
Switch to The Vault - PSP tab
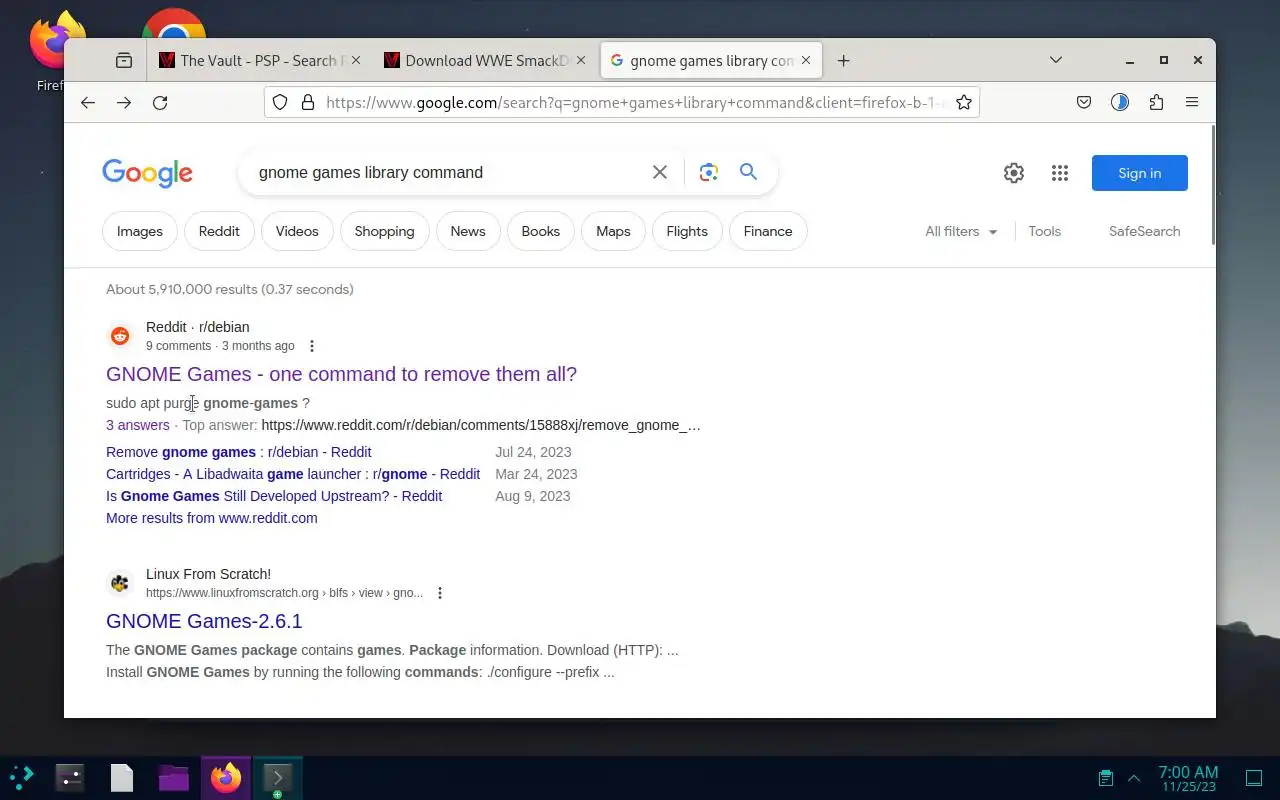(x=258, y=60)
